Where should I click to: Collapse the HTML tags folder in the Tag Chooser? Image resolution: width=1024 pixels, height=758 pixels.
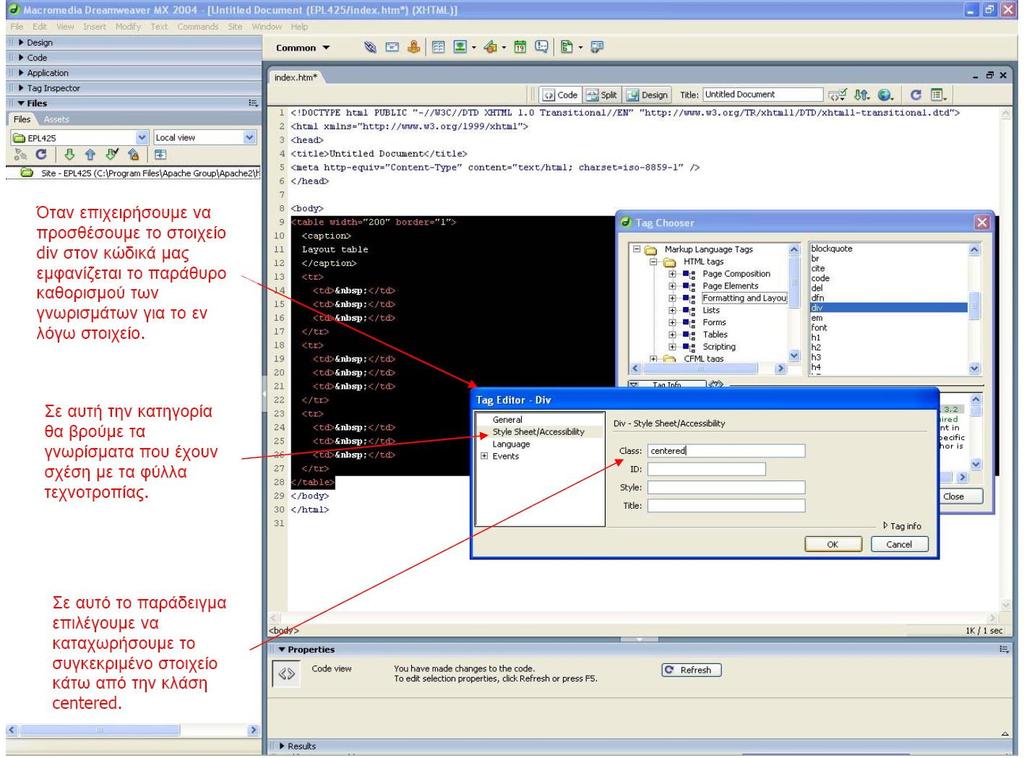tap(653, 262)
